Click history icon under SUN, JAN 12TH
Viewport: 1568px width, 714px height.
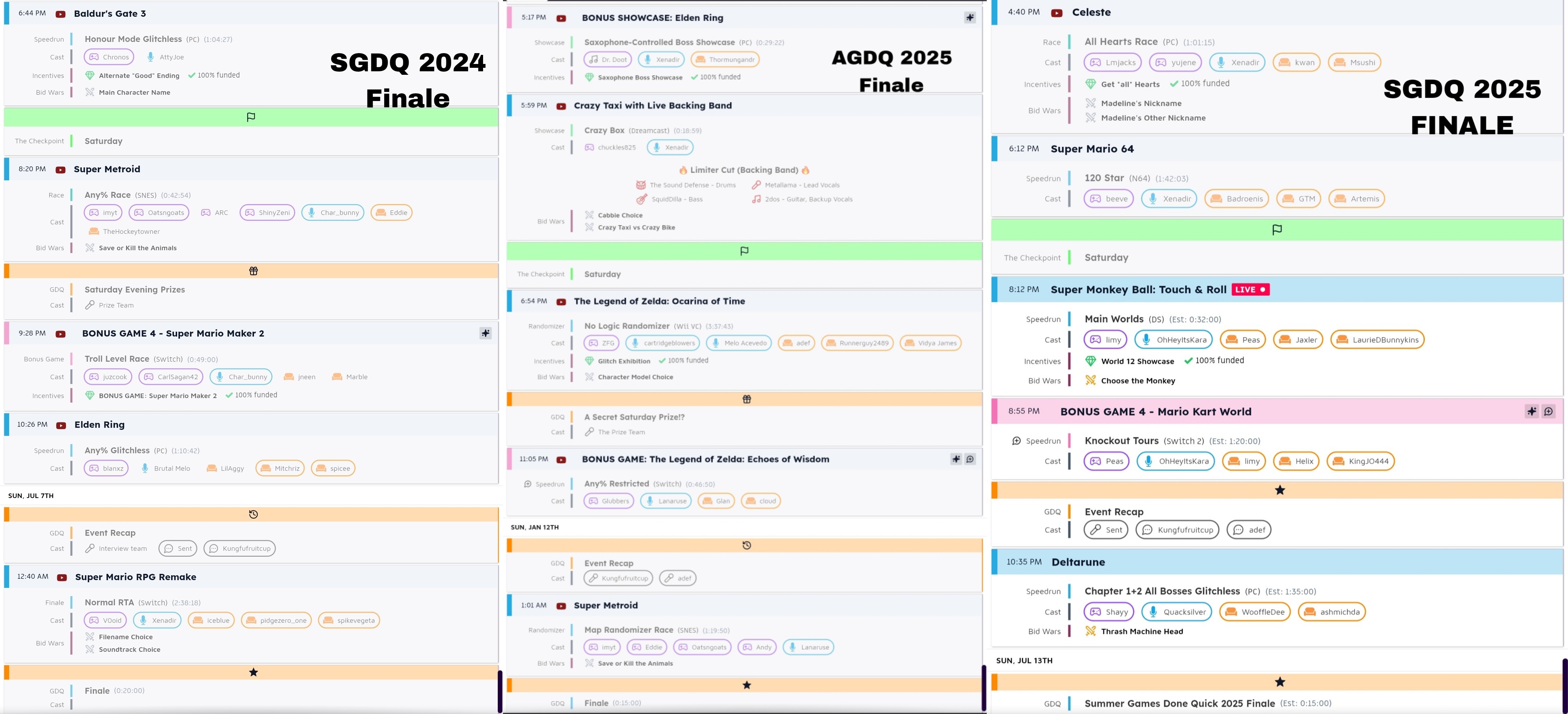click(x=747, y=546)
